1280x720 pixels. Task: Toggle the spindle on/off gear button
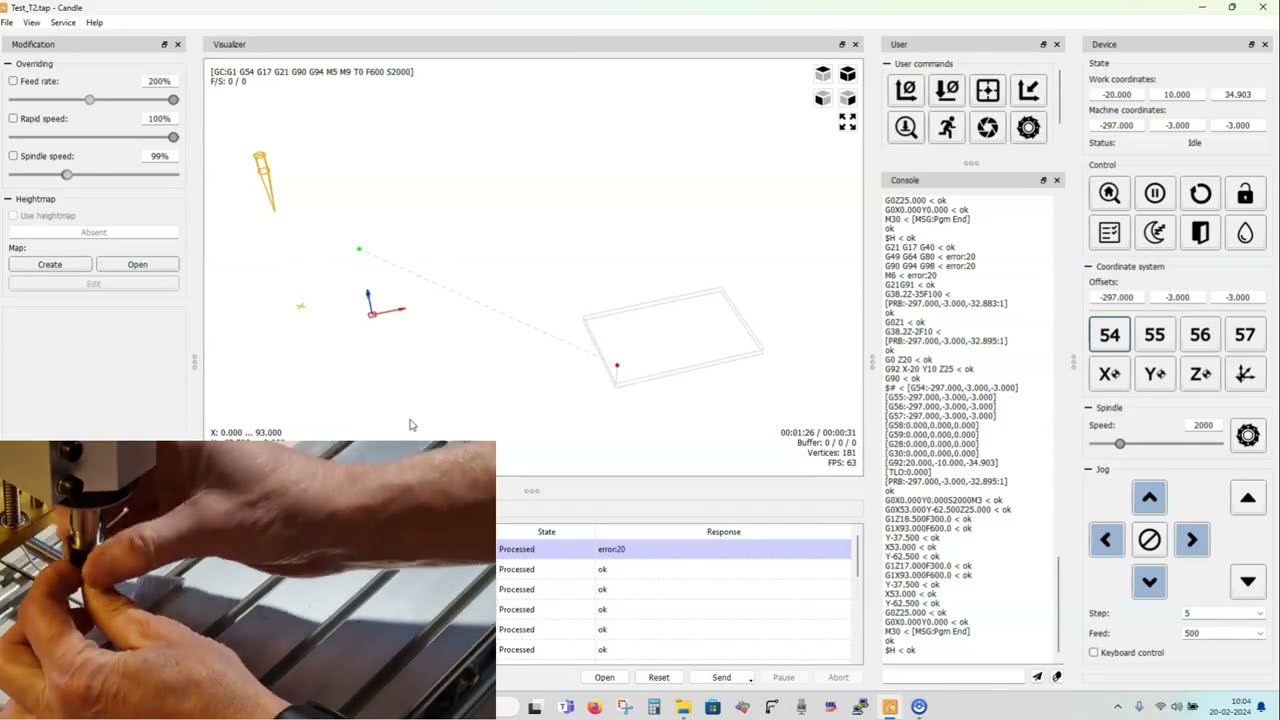click(x=1247, y=435)
